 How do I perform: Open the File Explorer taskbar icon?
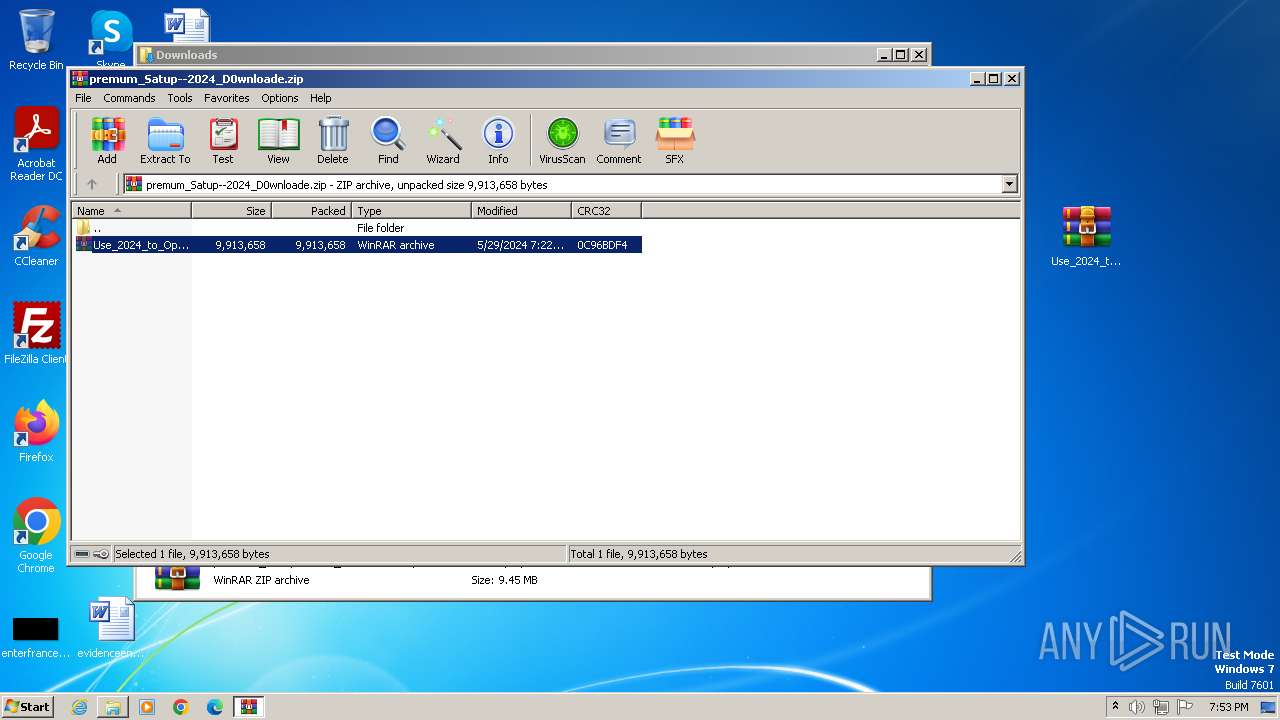click(113, 707)
